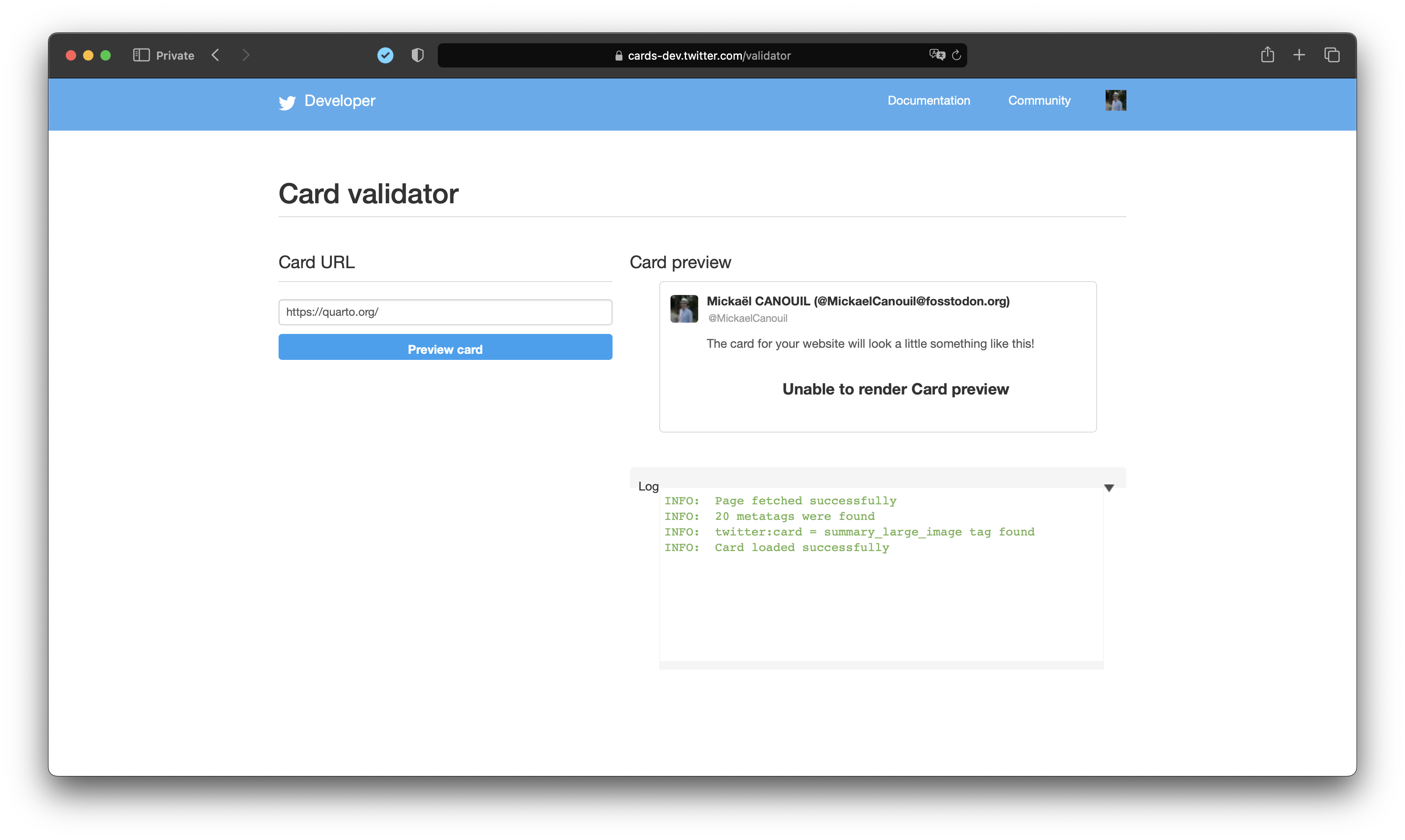This screenshot has width=1405, height=840.
Task: Open a new tab with plus icon
Action: (x=1299, y=55)
